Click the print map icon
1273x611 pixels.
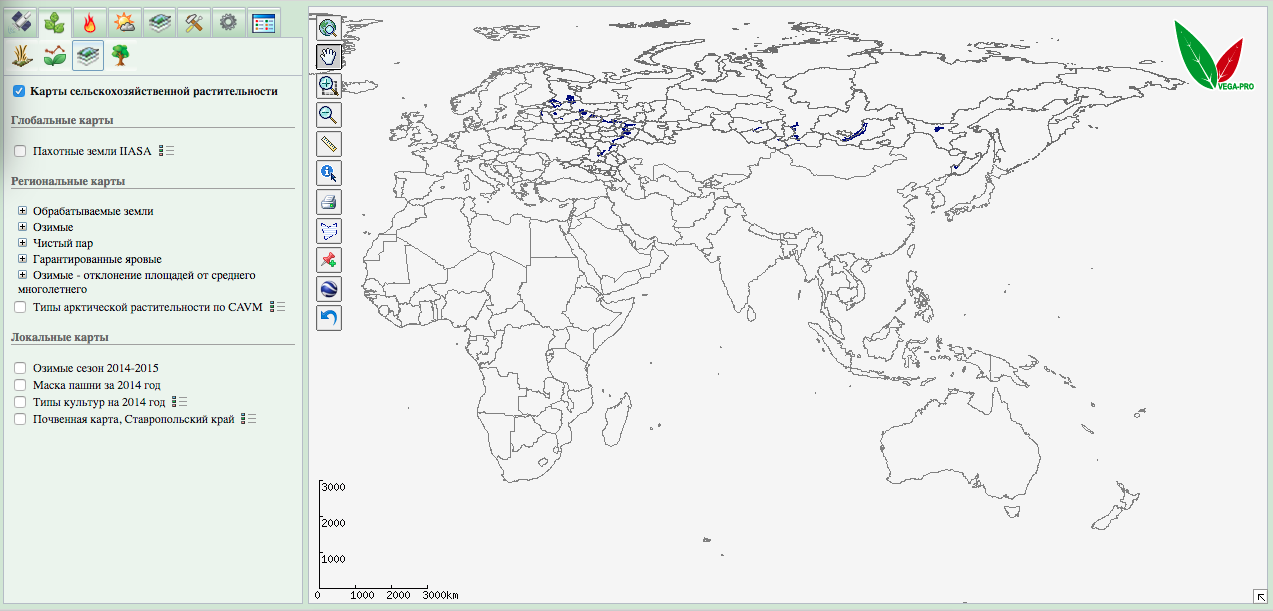pyautogui.click(x=329, y=201)
